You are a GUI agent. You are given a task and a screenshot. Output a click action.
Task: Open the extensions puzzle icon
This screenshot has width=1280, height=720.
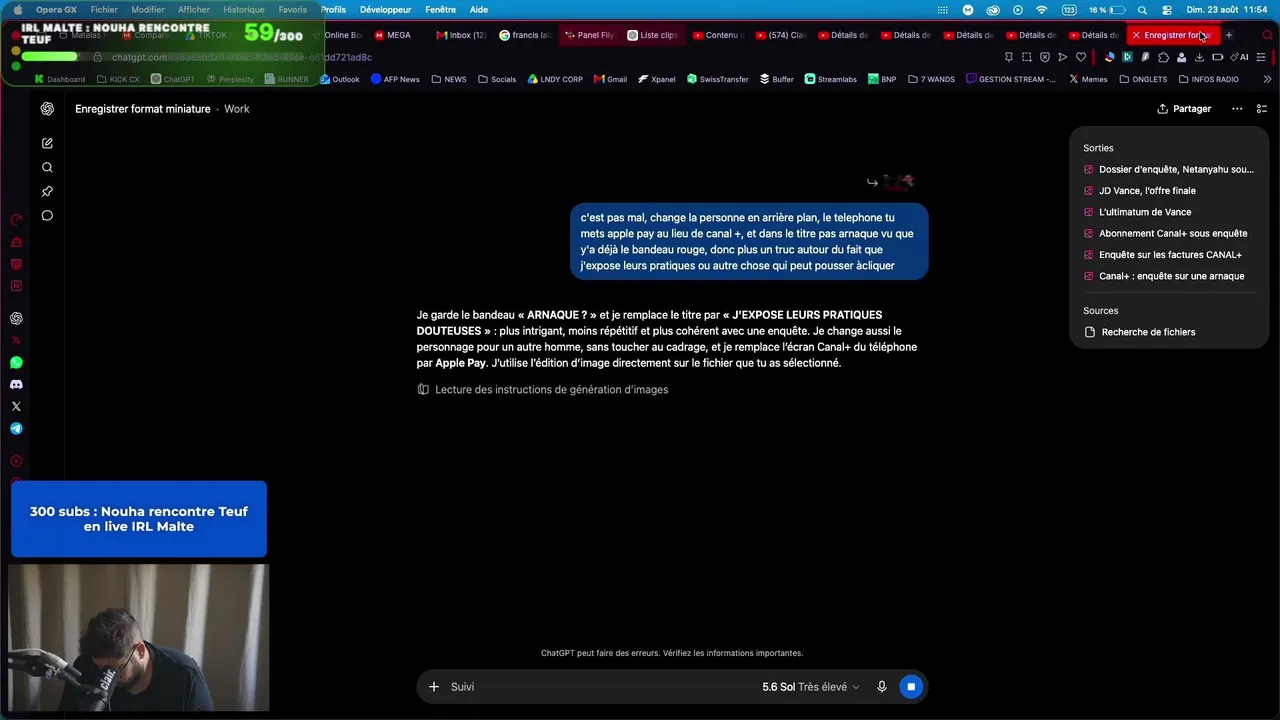click(1163, 58)
